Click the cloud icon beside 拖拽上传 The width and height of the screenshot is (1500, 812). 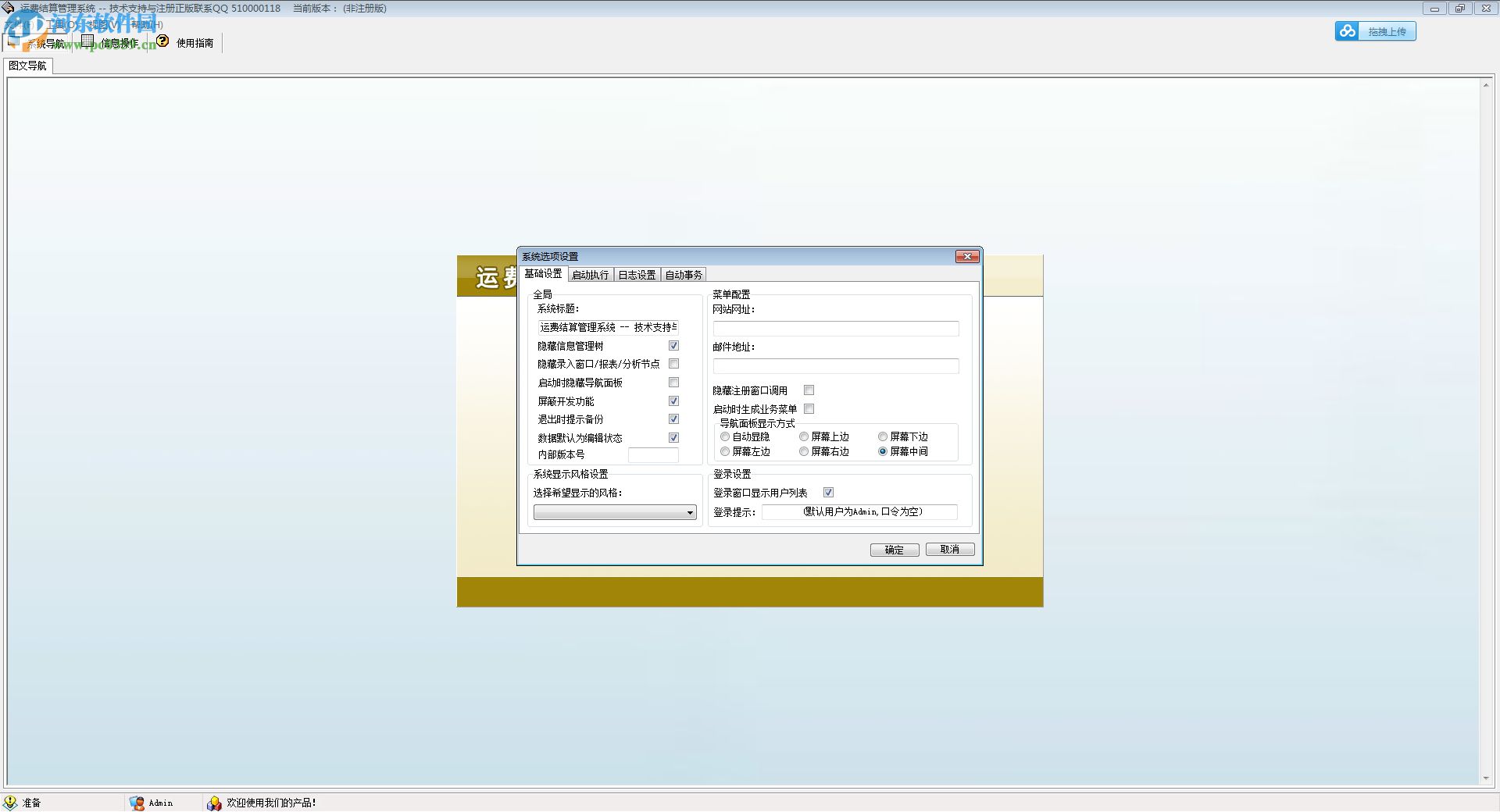[1347, 30]
